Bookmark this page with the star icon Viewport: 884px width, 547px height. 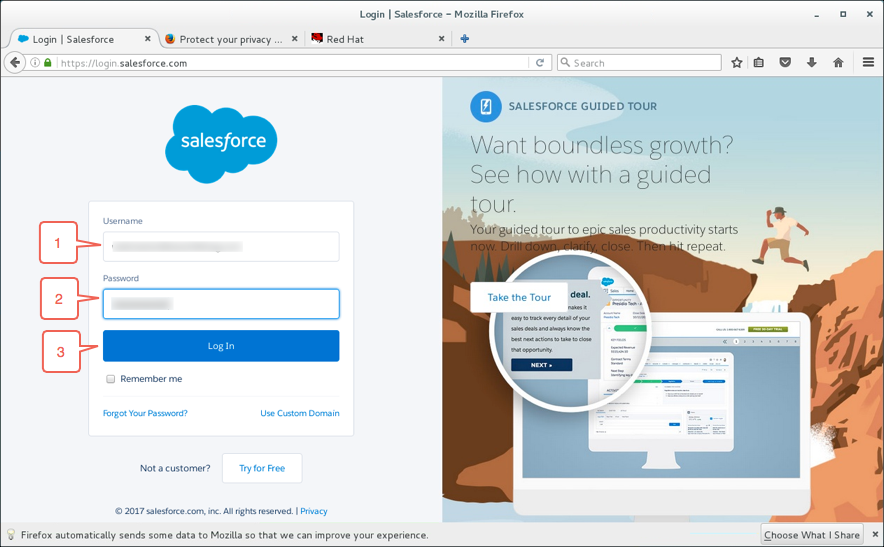point(736,63)
